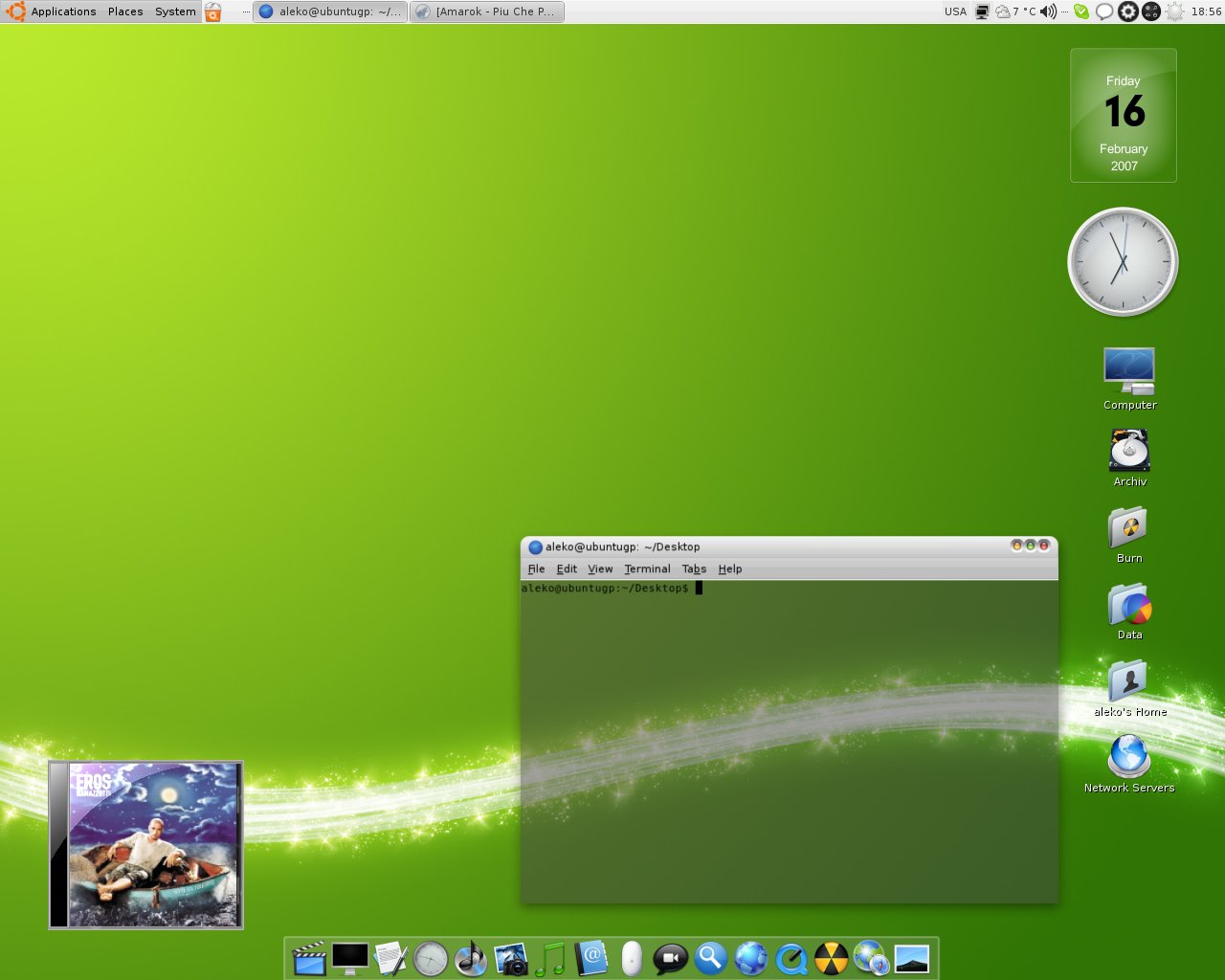This screenshot has width=1225, height=980.
Task: Switch to aleko@ubuntugp taskbar window button
Action: (x=330, y=11)
